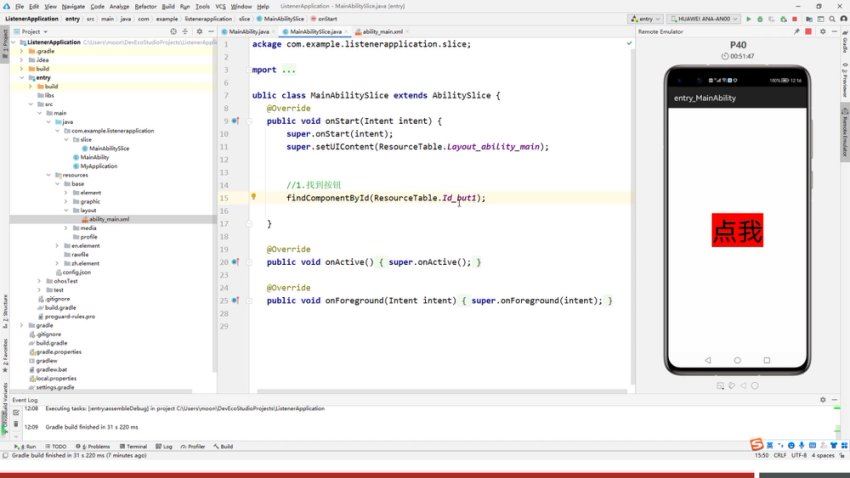Click the Sogou input method S icon
This screenshot has height=478, width=850.
(756, 445)
